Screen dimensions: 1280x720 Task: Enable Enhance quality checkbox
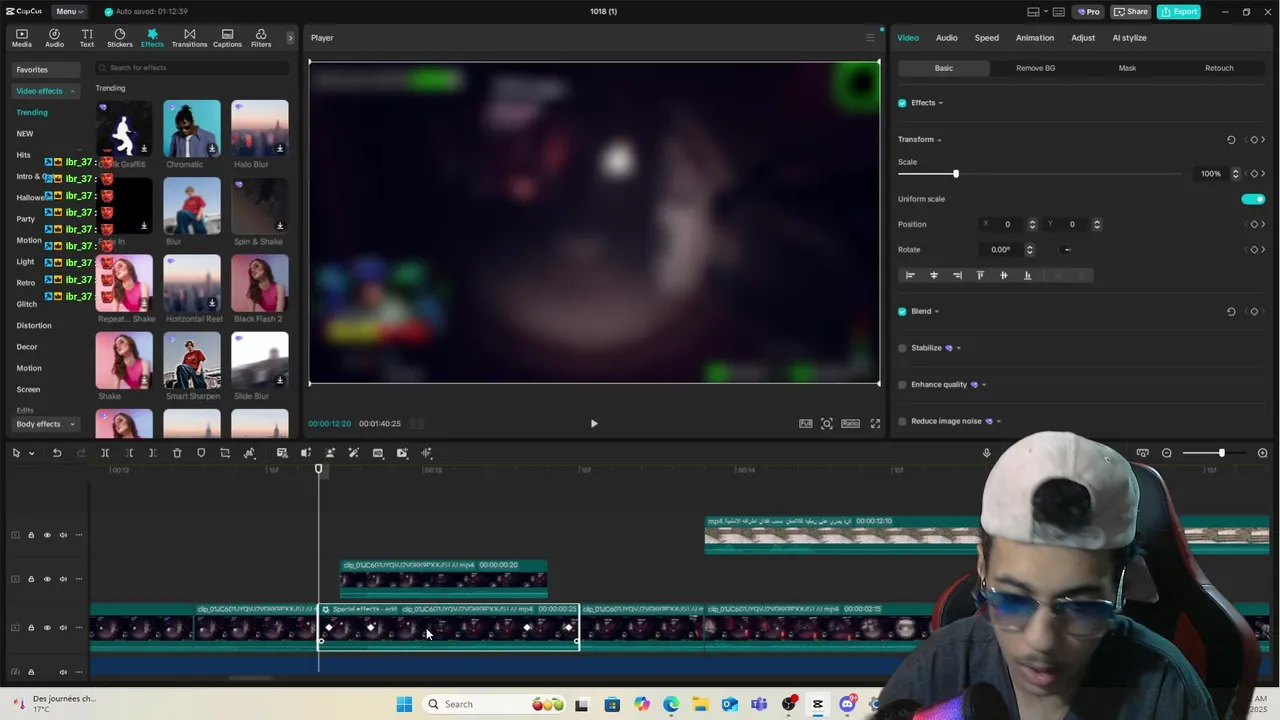(902, 385)
